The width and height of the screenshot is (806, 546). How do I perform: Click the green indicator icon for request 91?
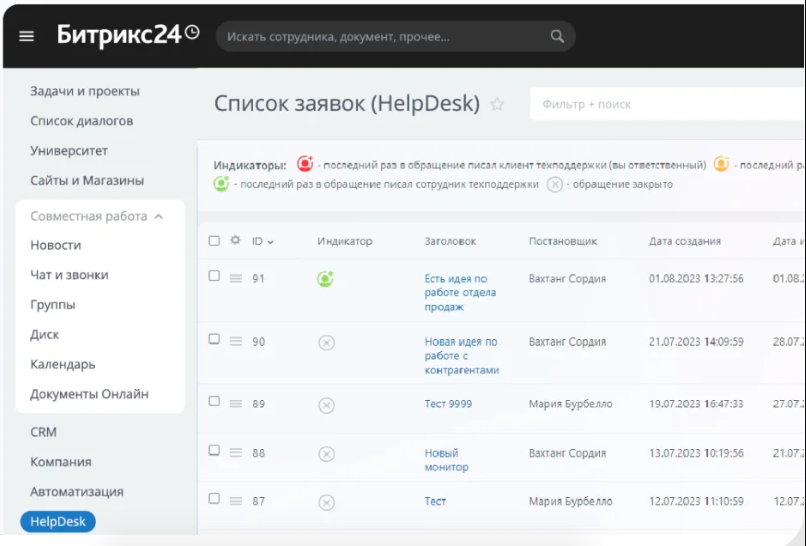(x=325, y=279)
